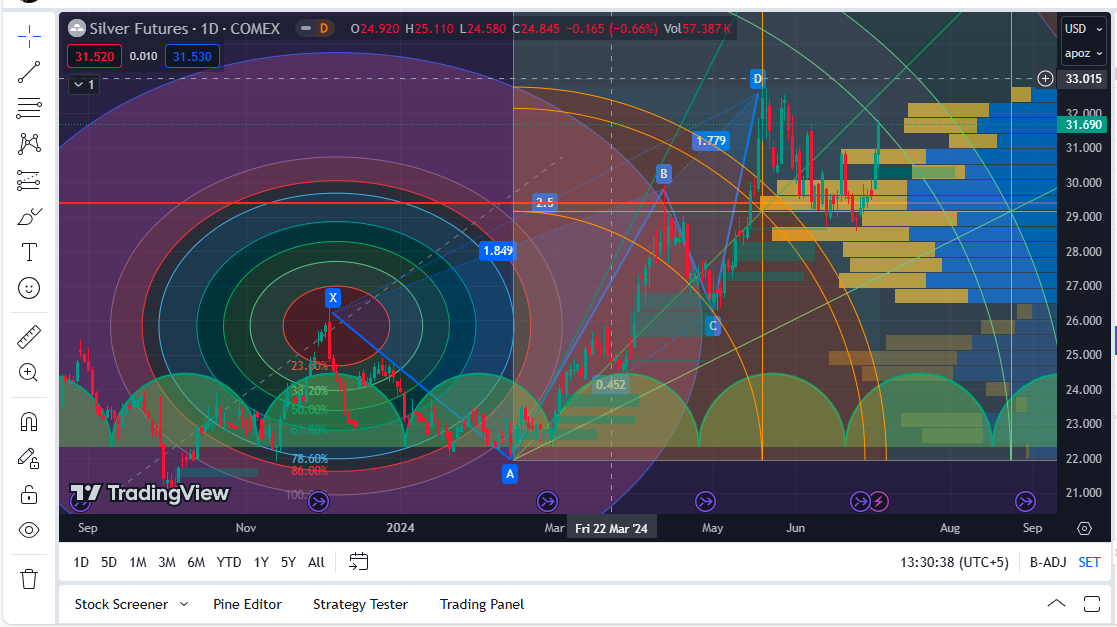
Task: Toggle stay in drawing mode
Action: point(29,458)
